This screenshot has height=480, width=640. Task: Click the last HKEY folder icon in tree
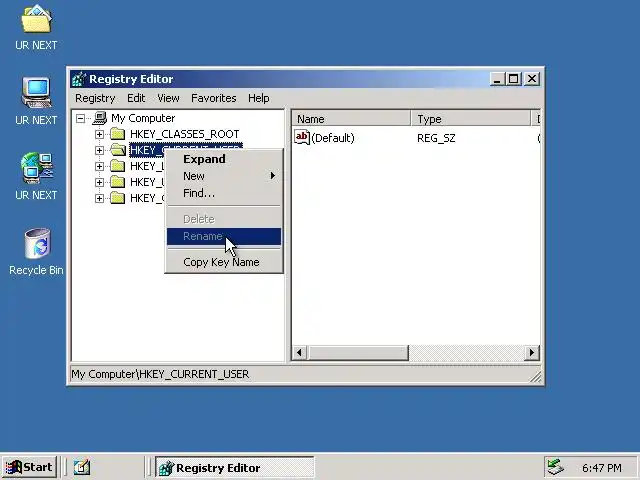pos(118,198)
